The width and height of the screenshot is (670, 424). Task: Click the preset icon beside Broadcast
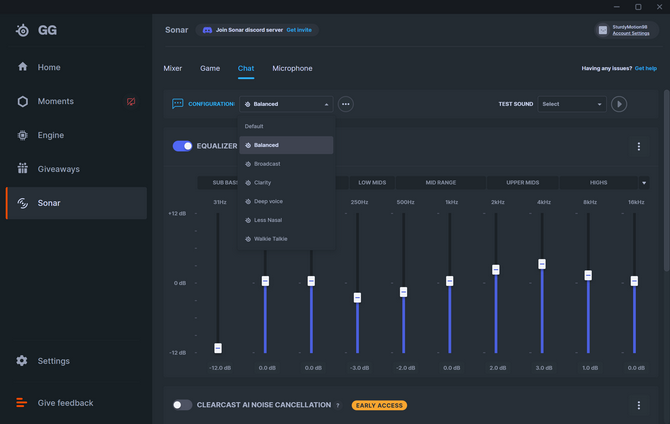[248, 164]
